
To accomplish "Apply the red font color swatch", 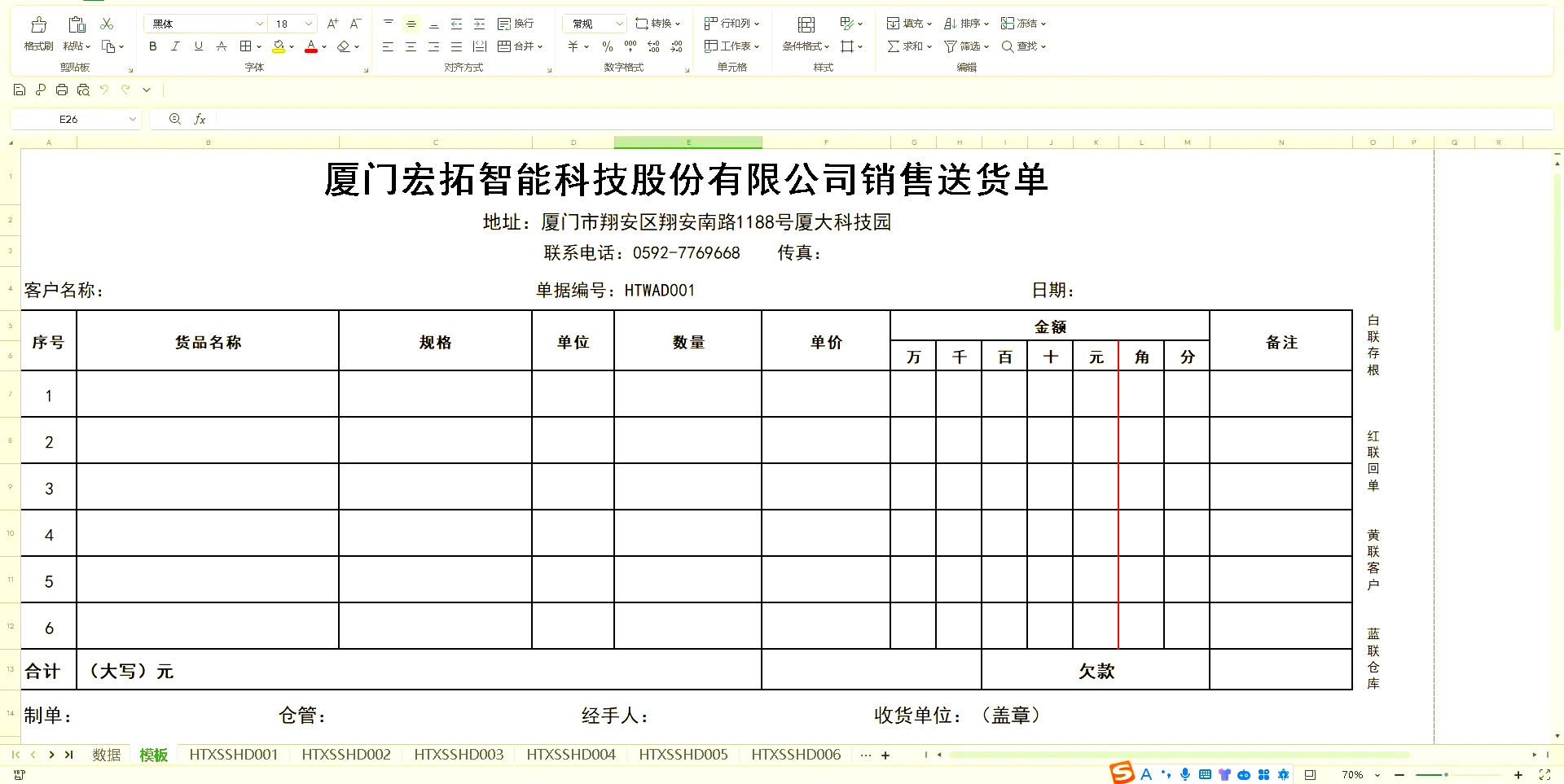I will pos(311,46).
